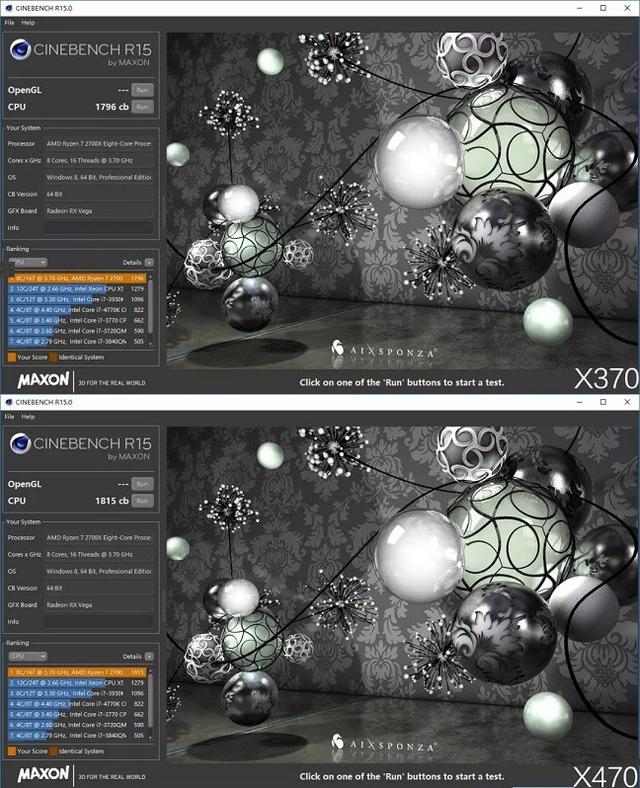Image resolution: width=640 pixels, height=788 pixels.
Task: Click the title bar app icon of the bottom window
Action: pos(9,401)
